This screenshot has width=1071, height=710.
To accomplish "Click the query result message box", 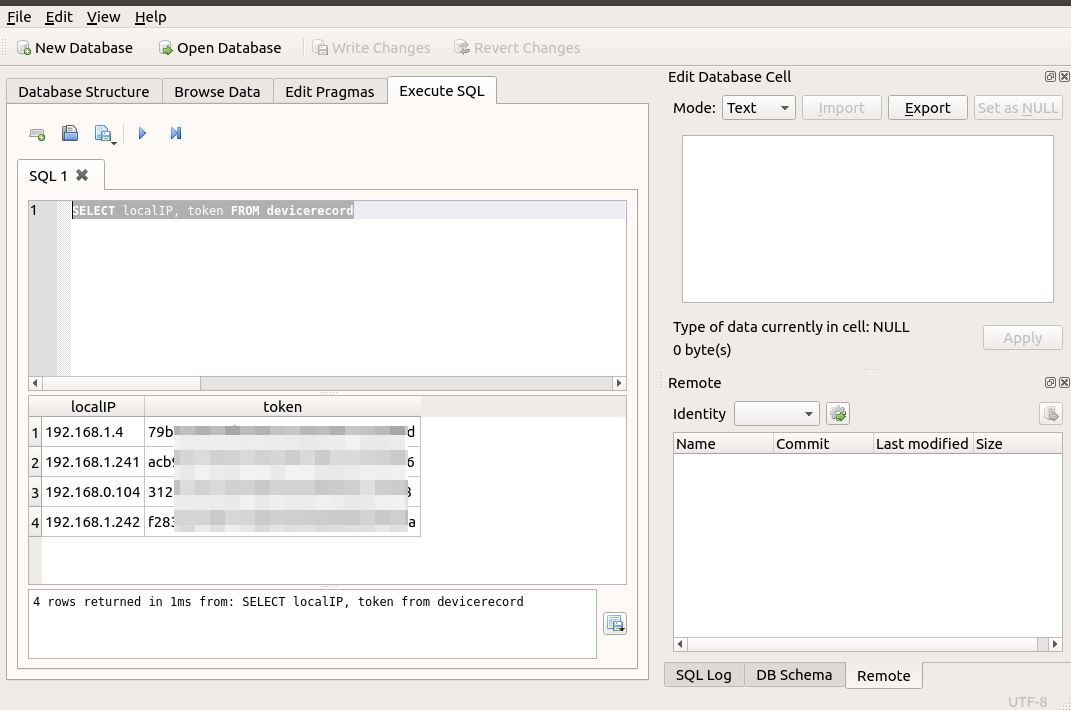I will (312, 624).
